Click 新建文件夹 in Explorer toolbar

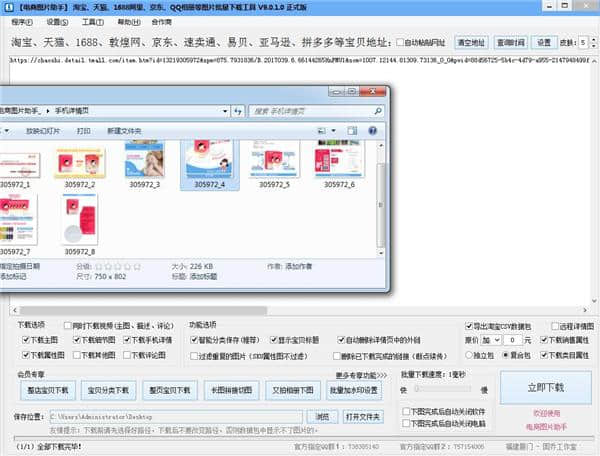click(124, 131)
